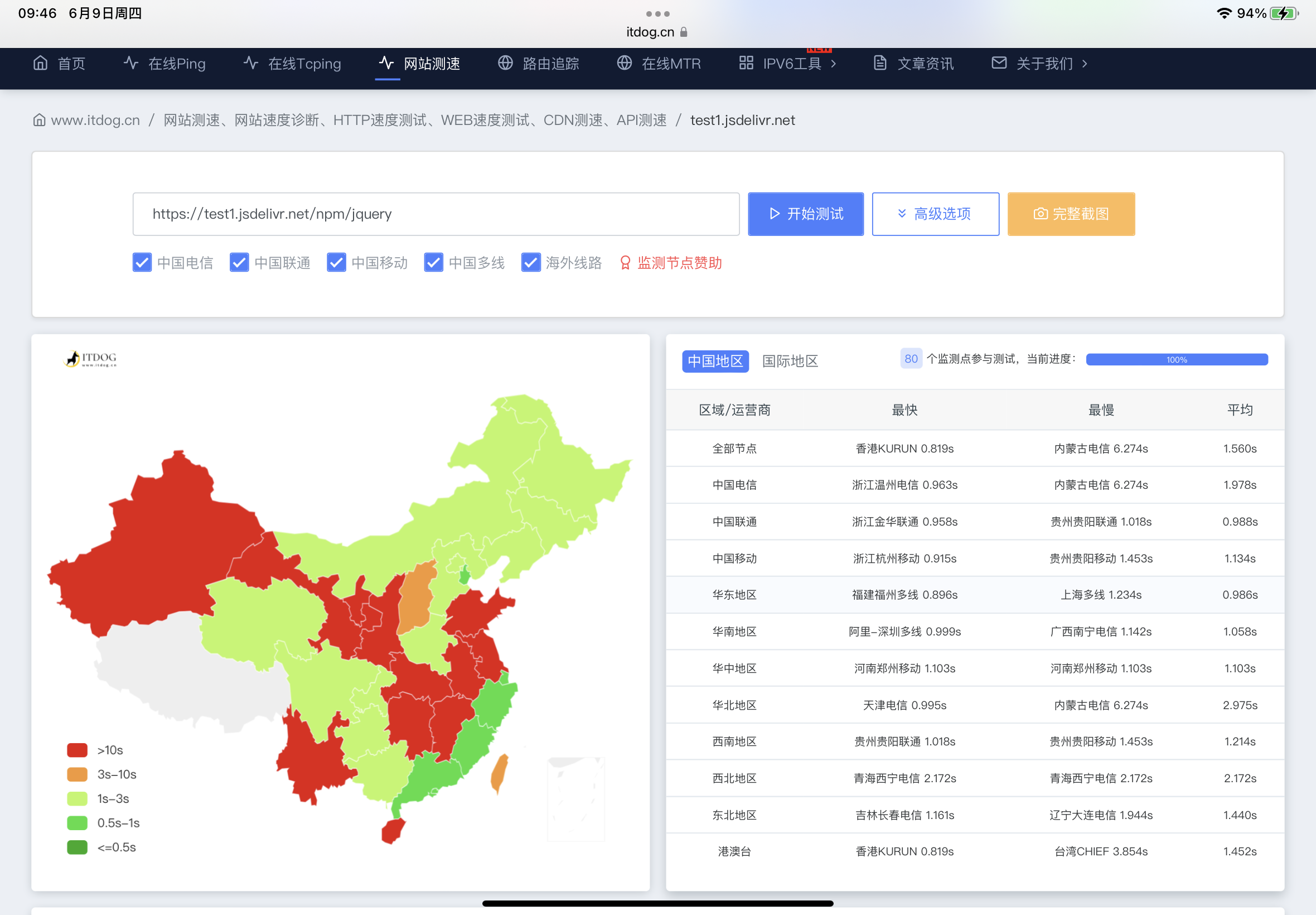This screenshot has height=915, width=1316.
Task: Click the pulse icon beside 在线Ping
Action: [x=131, y=63]
